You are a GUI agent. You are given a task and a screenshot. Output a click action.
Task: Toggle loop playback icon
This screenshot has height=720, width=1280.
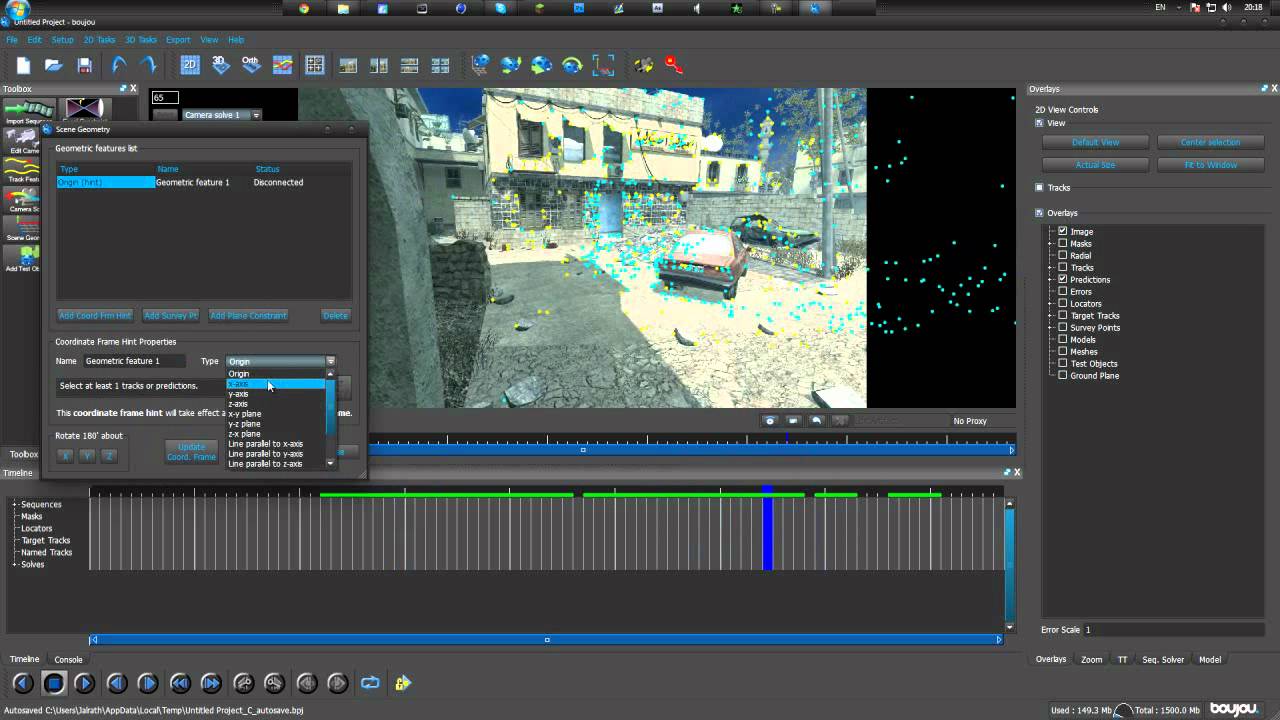click(x=370, y=684)
